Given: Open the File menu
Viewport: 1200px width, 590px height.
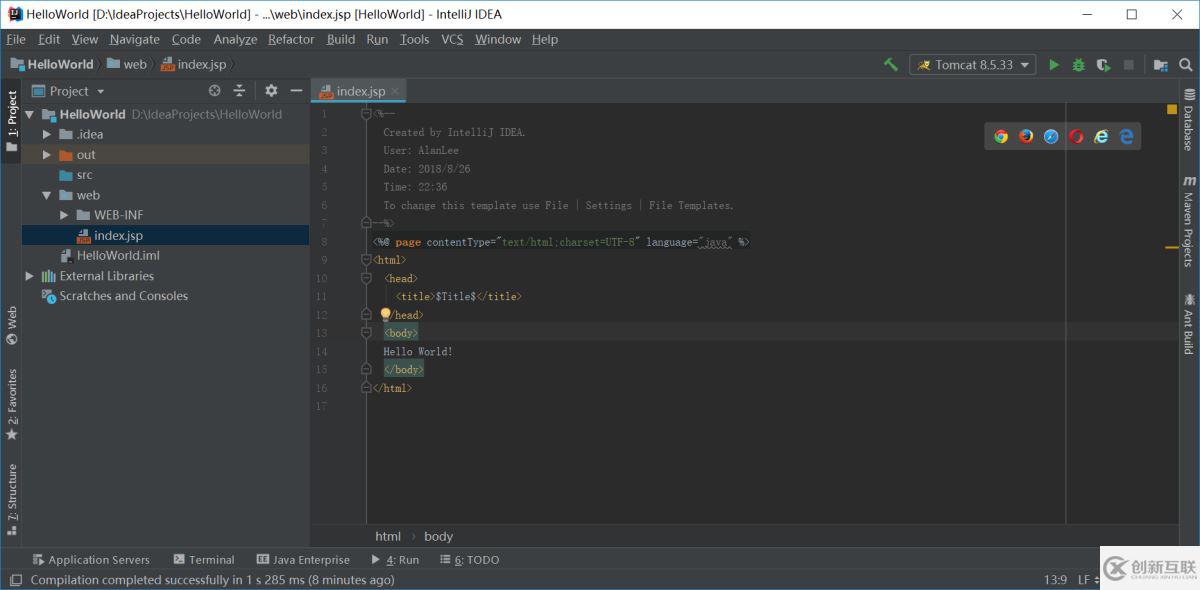Looking at the screenshot, I should tap(16, 39).
